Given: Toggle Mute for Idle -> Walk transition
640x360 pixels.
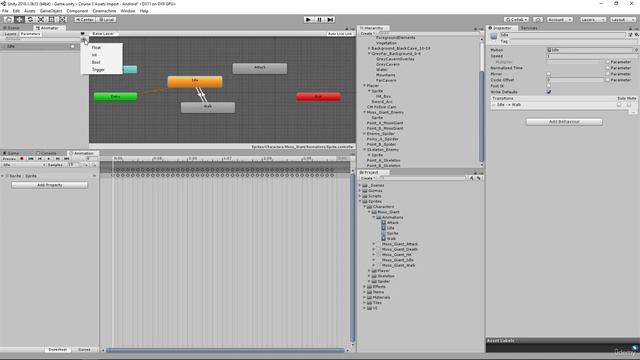Looking at the screenshot, I should 630,104.
